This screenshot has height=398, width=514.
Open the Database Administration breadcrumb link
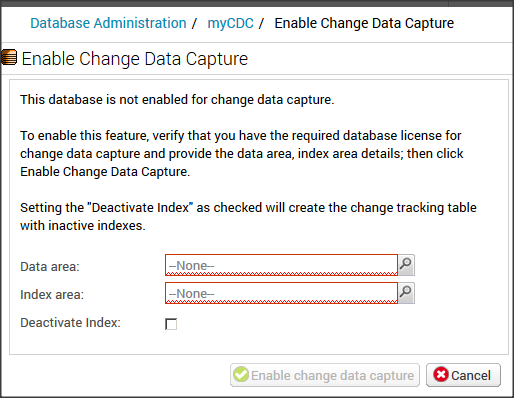click(x=108, y=23)
